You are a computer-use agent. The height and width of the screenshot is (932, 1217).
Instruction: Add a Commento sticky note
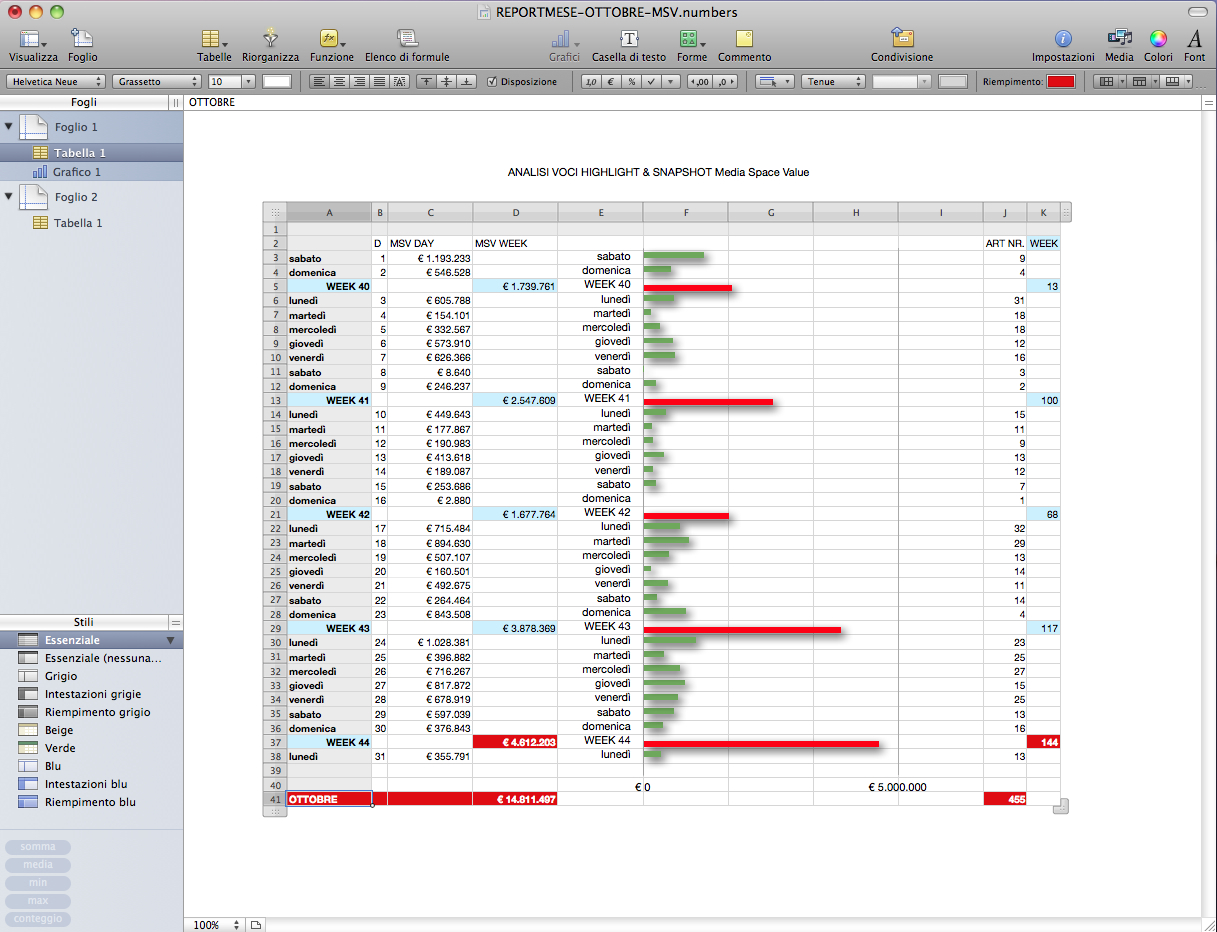pos(744,39)
